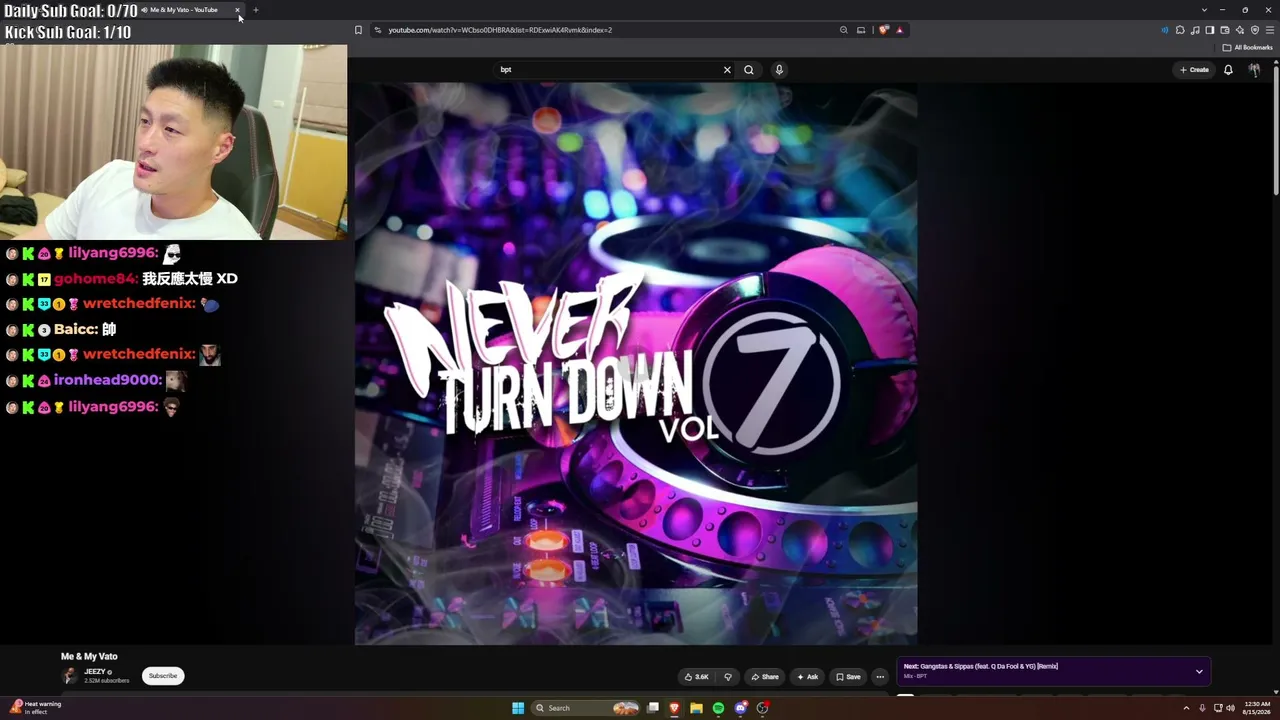Click the system tray microphone icon
Image resolution: width=1280 pixels, height=720 pixels.
click(x=1202, y=708)
